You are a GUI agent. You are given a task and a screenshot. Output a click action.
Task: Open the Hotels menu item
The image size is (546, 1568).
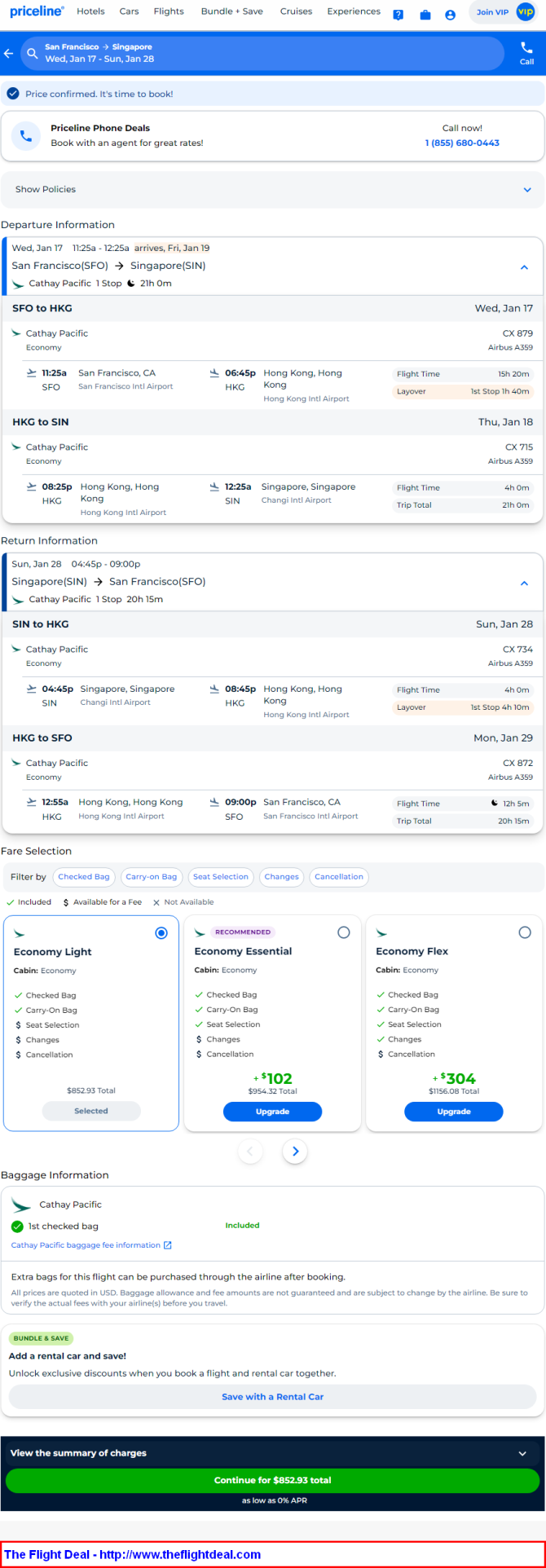[90, 11]
